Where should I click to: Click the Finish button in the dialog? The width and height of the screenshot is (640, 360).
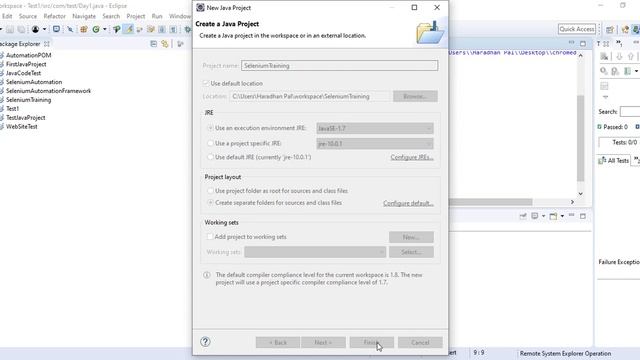click(371, 342)
